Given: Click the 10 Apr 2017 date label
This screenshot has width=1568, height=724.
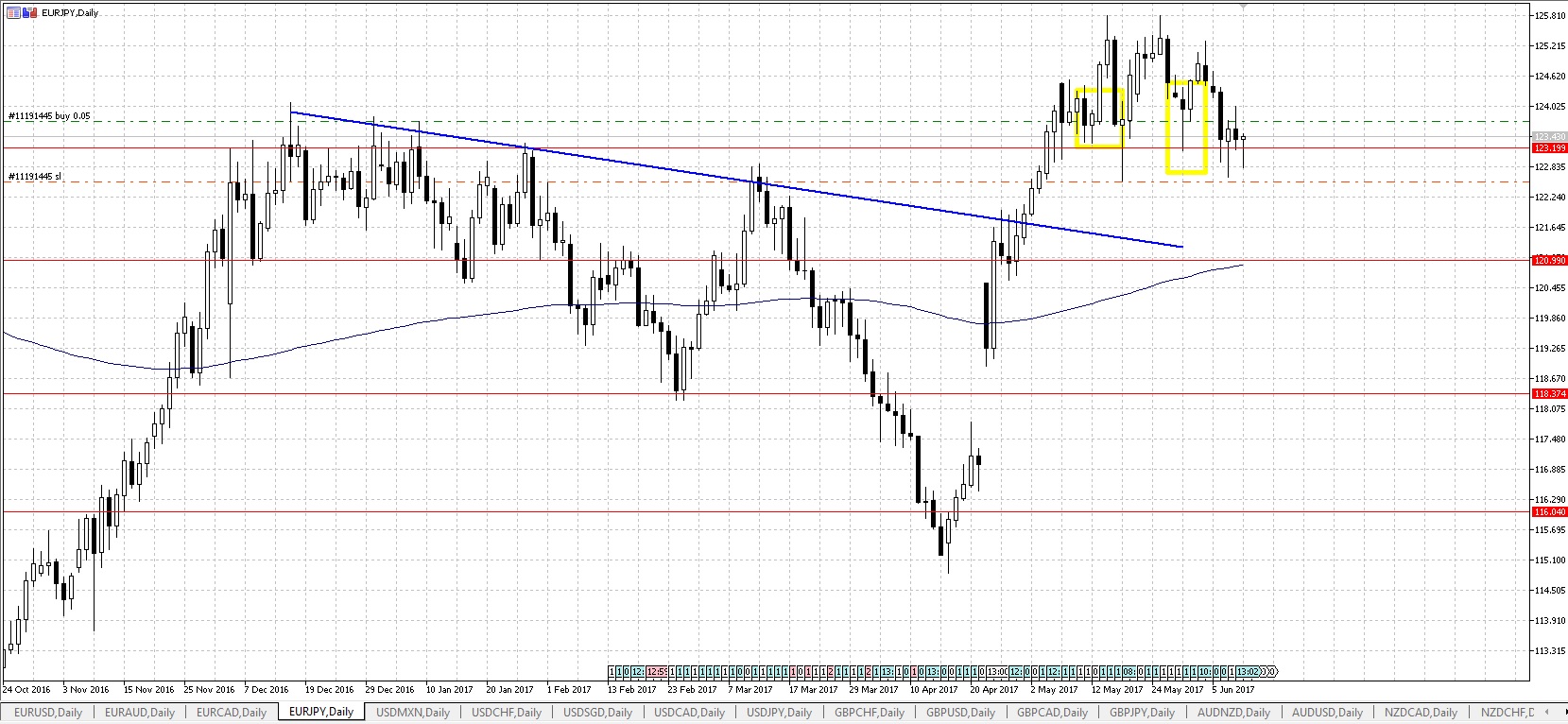Looking at the screenshot, I should point(934,690).
